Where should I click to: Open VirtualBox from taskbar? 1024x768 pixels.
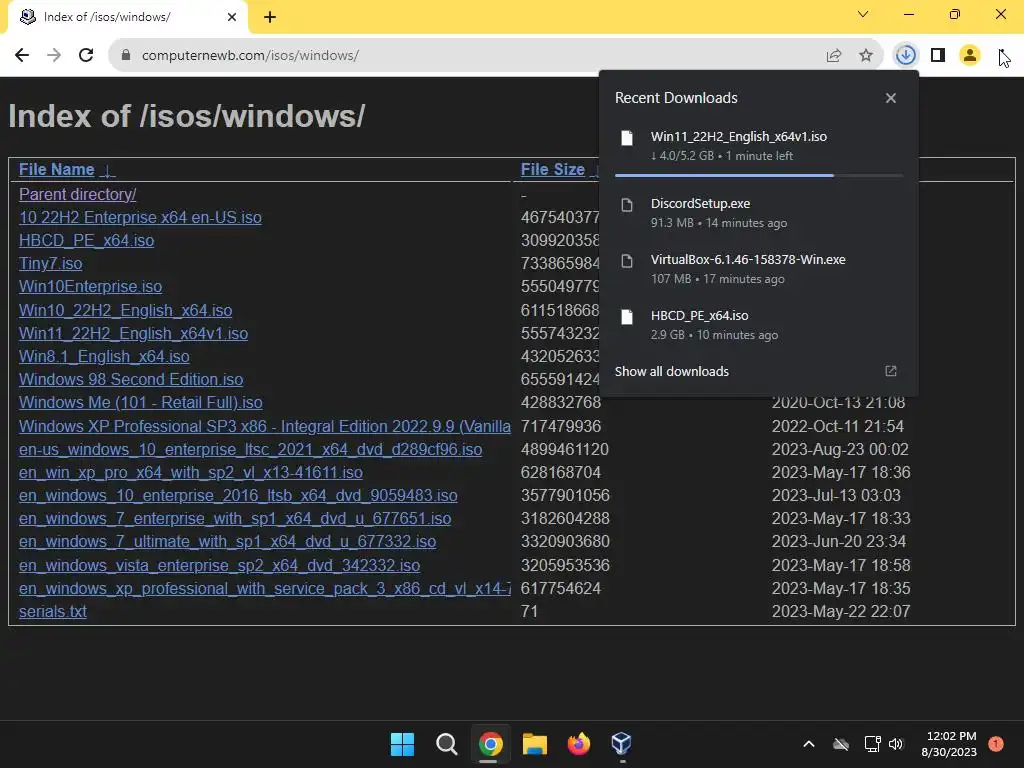click(622, 744)
